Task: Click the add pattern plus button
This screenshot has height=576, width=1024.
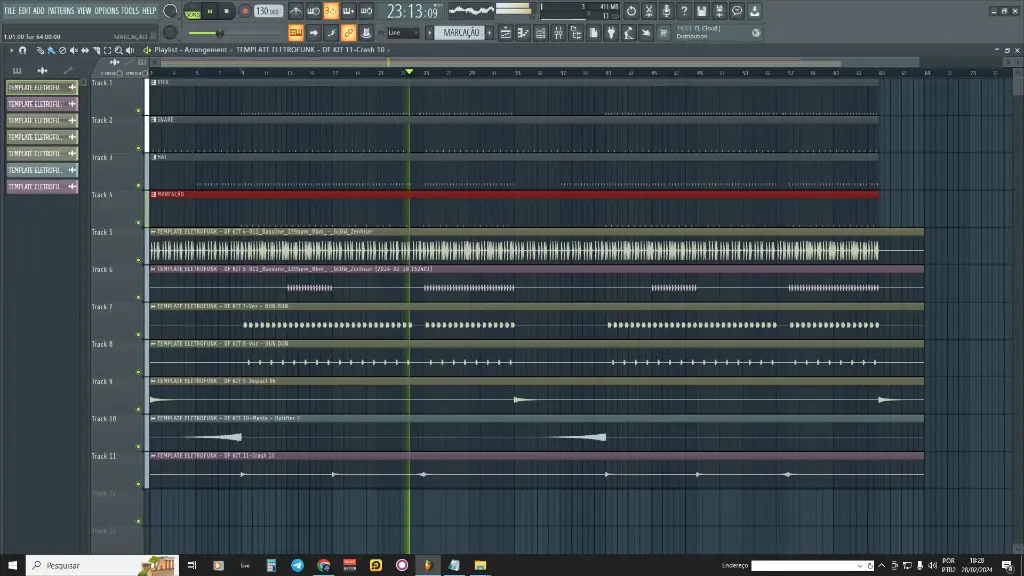Action: pyautogui.click(x=489, y=33)
